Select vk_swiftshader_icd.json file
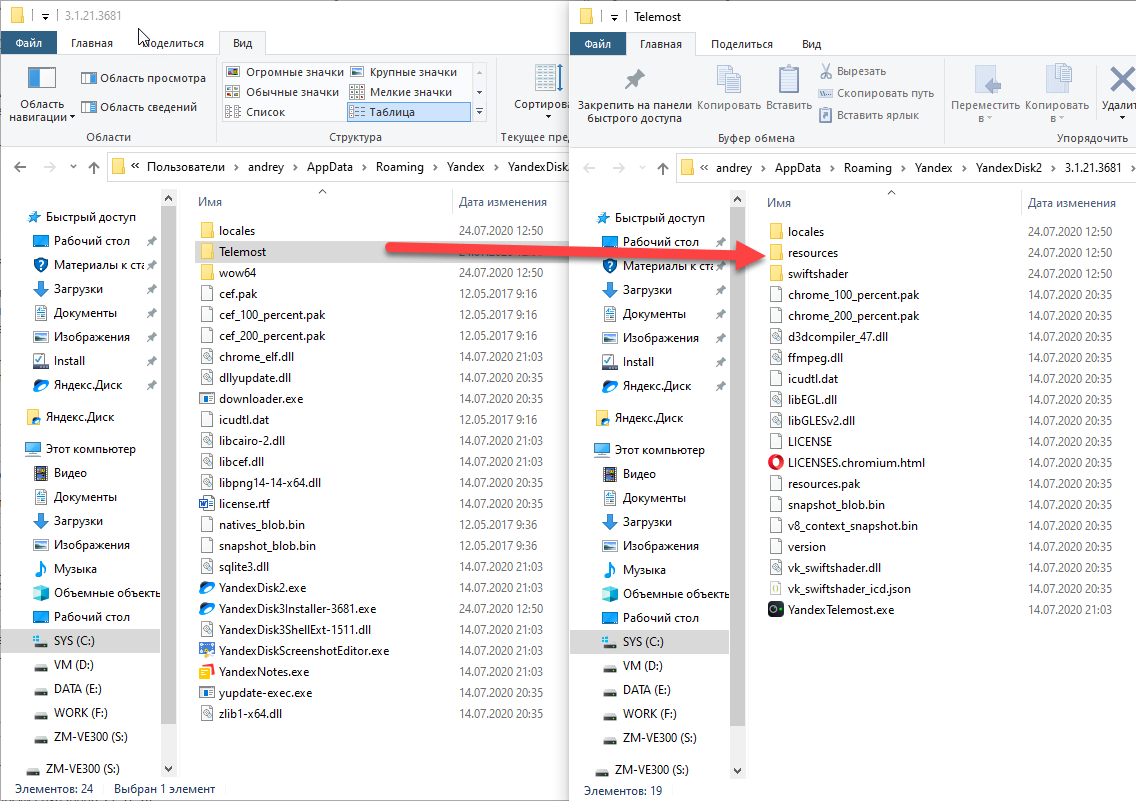Screen dimensions: 1136x801 click(848, 589)
